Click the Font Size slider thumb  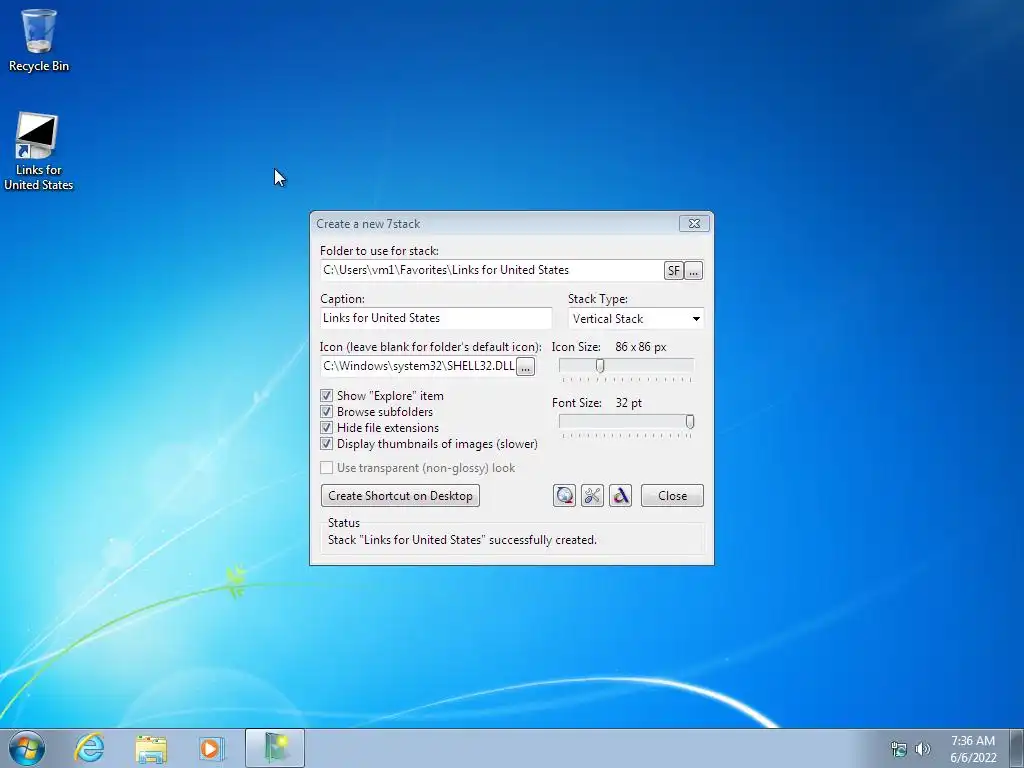[690, 422]
